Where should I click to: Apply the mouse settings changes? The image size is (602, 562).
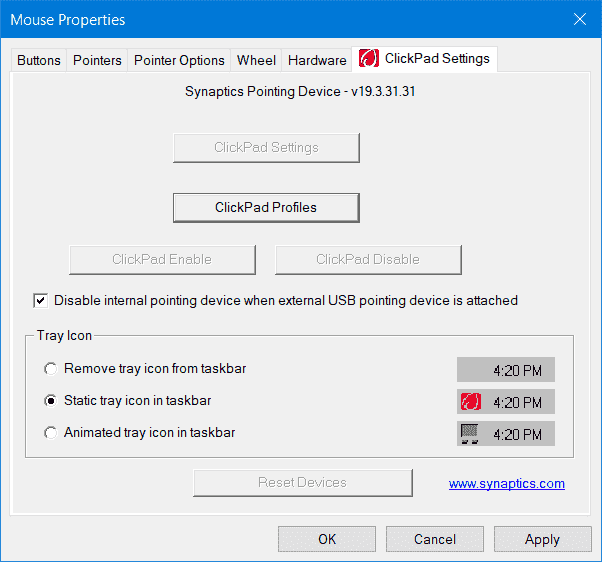[542, 539]
